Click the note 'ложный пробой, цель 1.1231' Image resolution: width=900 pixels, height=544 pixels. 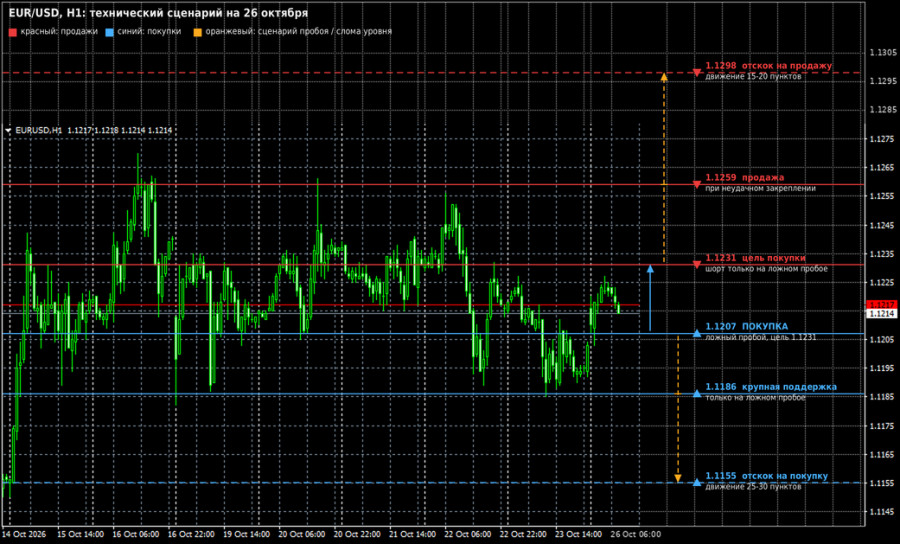tap(761, 337)
